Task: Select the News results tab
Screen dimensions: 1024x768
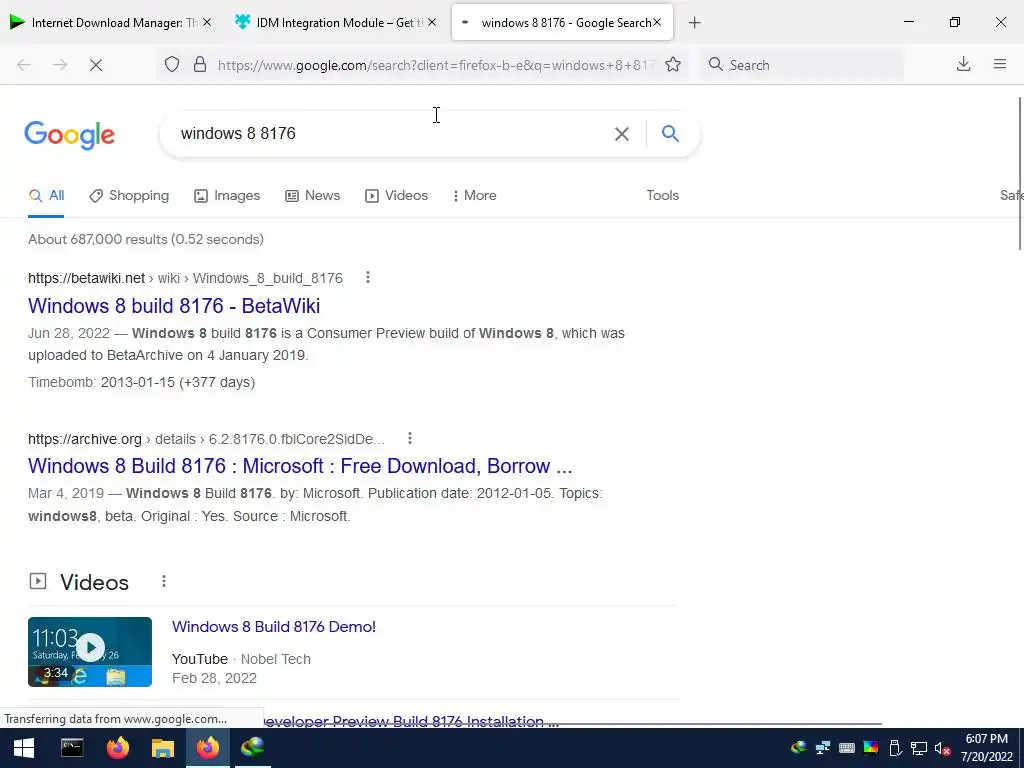Action: pyautogui.click(x=313, y=195)
